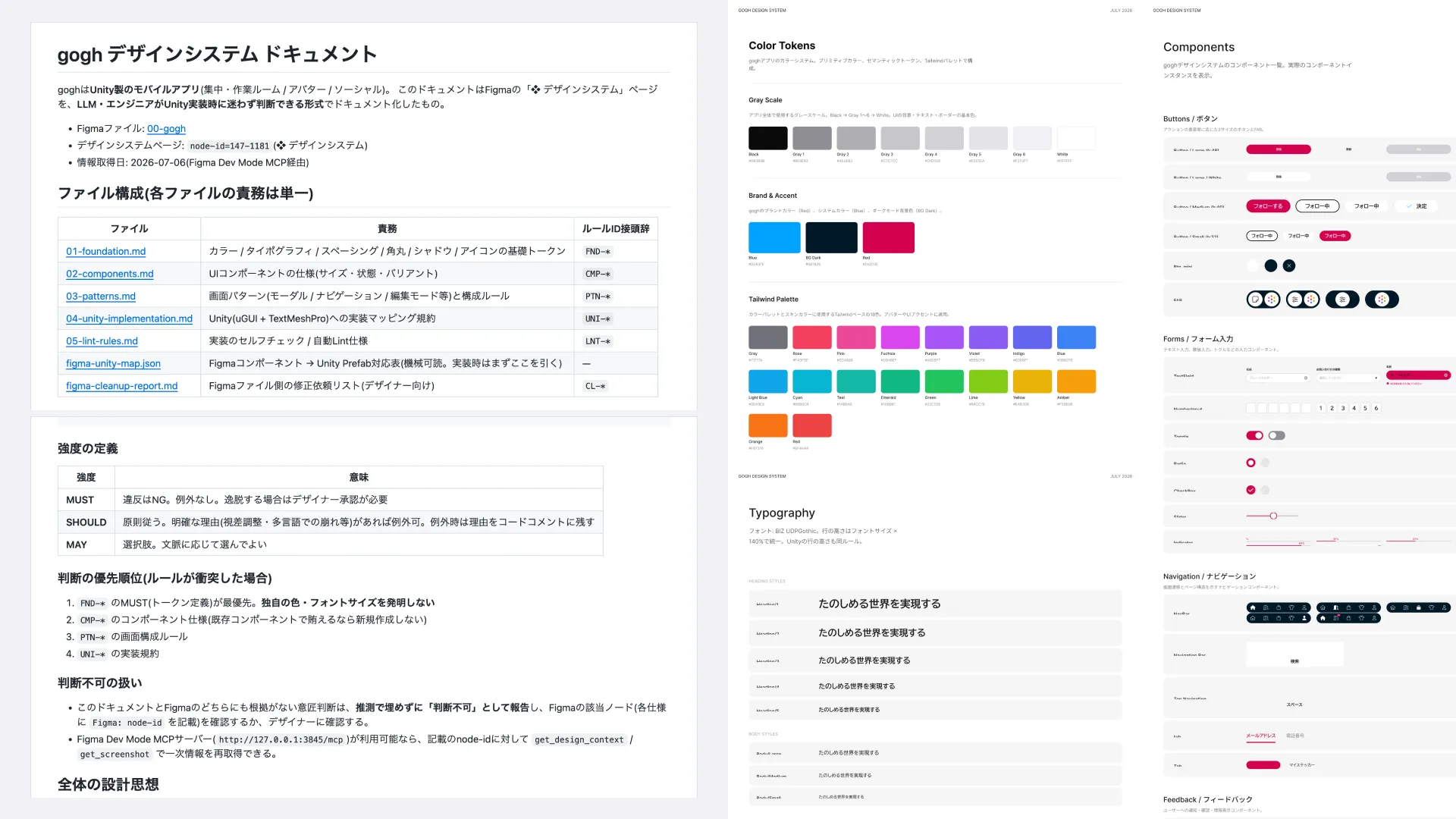Viewport: 1456px width, 819px height.
Task: Click the bag icon in first NavBar
Action: [1279, 607]
